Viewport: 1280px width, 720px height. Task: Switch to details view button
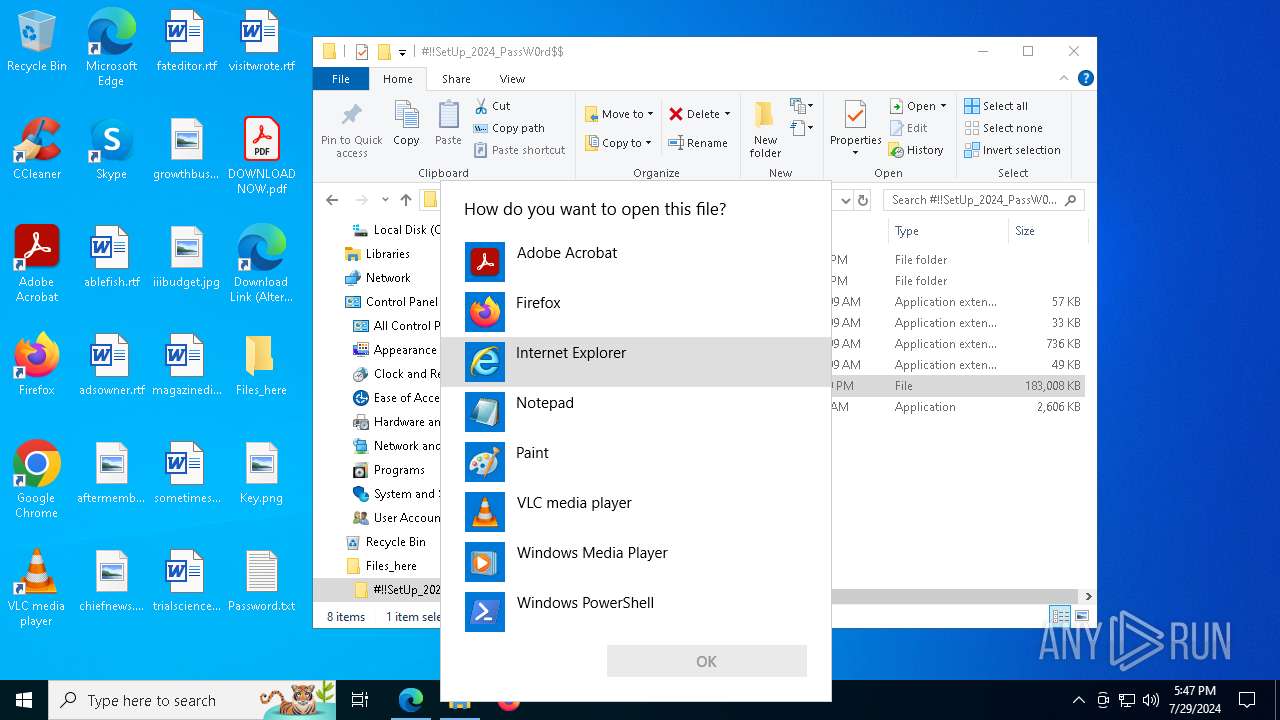coord(1060,616)
